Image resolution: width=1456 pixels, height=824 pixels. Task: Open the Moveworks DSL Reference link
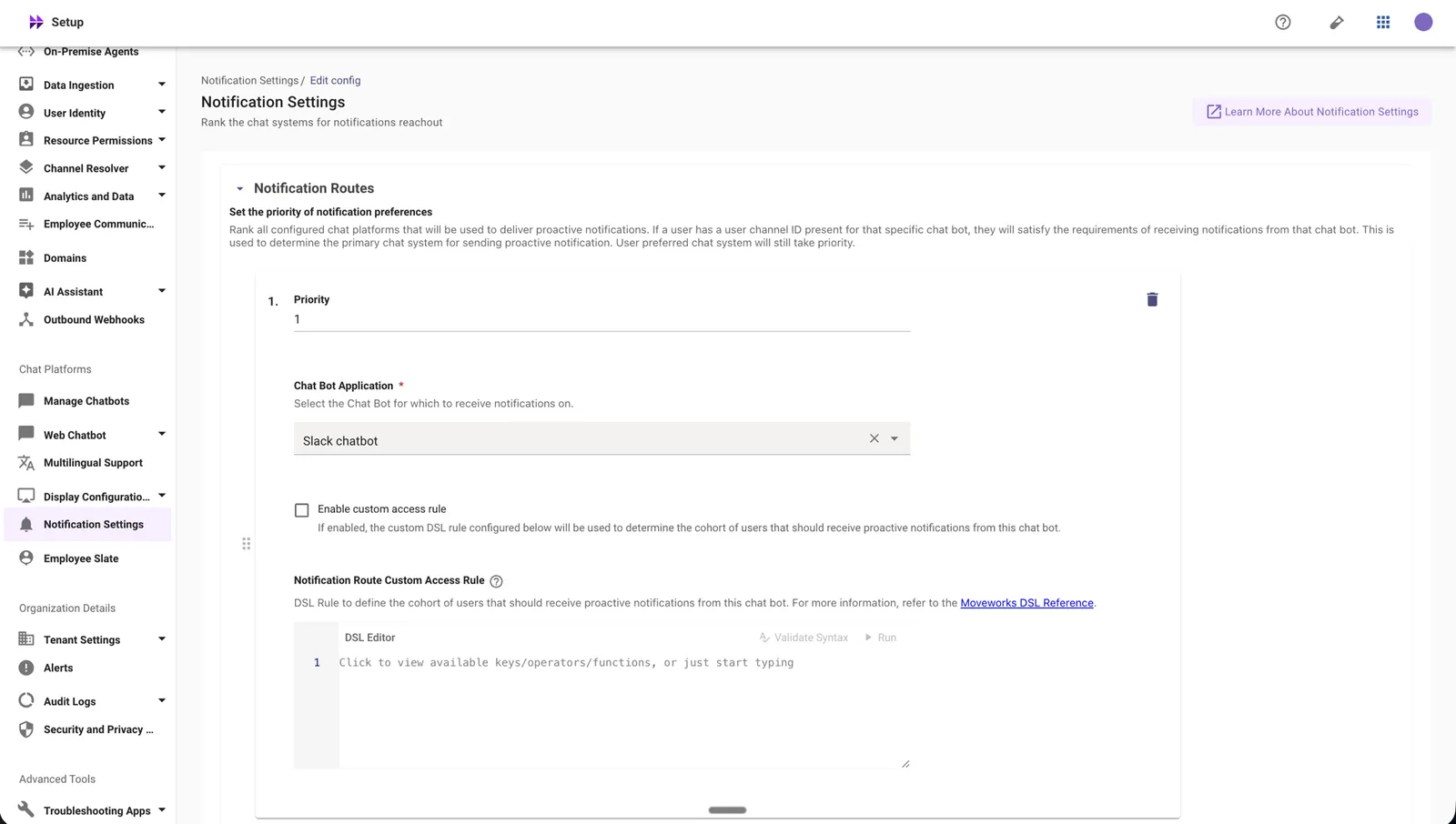(1026, 603)
